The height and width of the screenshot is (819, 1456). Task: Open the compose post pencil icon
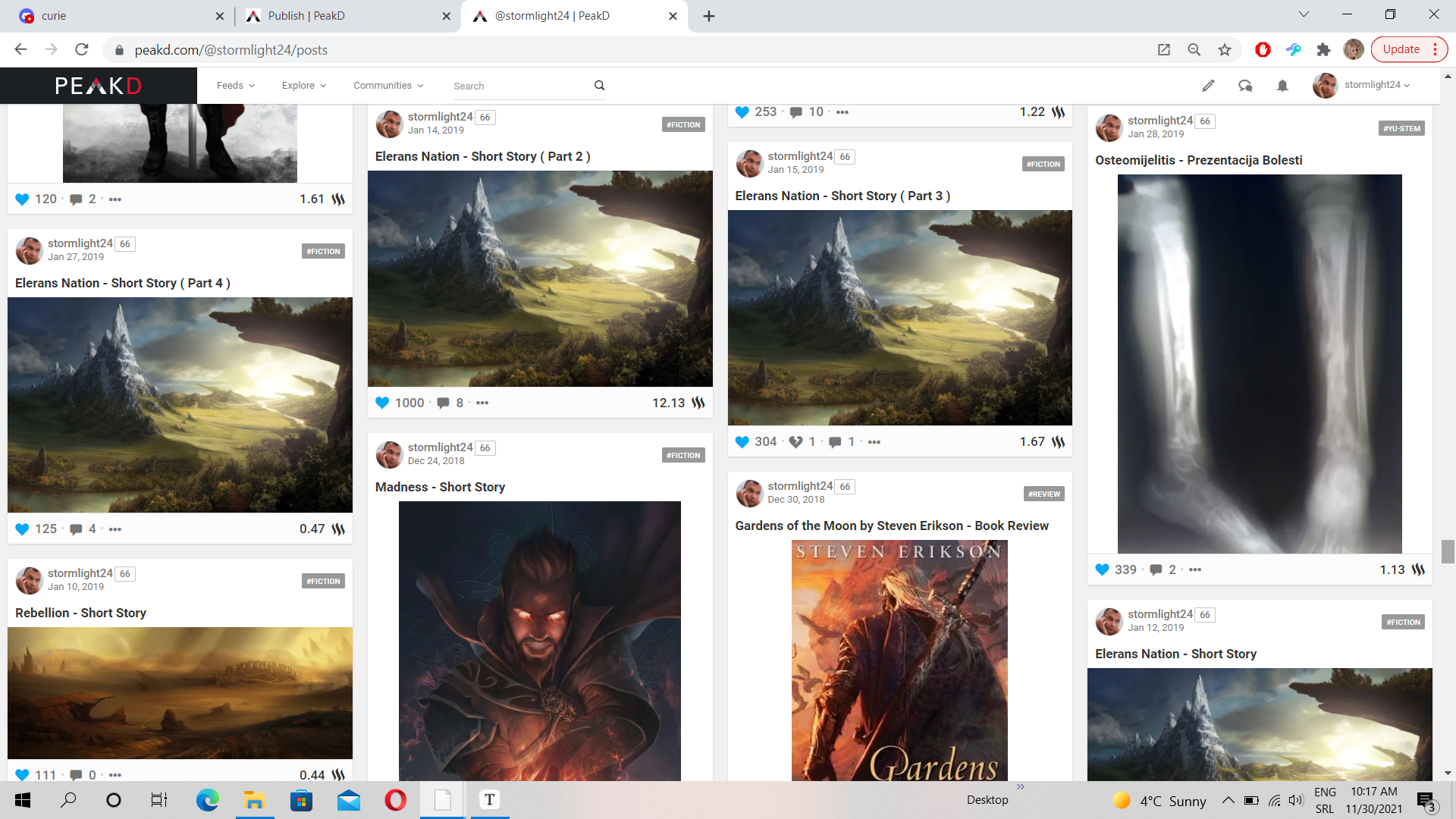[1208, 86]
